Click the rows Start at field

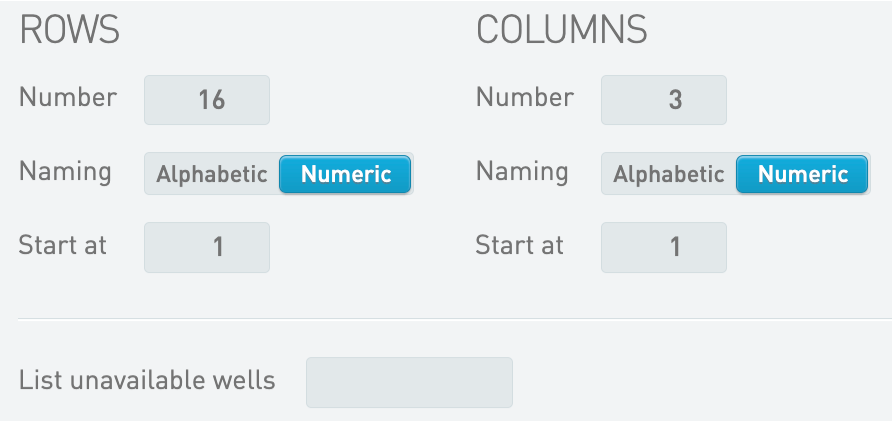[207, 247]
